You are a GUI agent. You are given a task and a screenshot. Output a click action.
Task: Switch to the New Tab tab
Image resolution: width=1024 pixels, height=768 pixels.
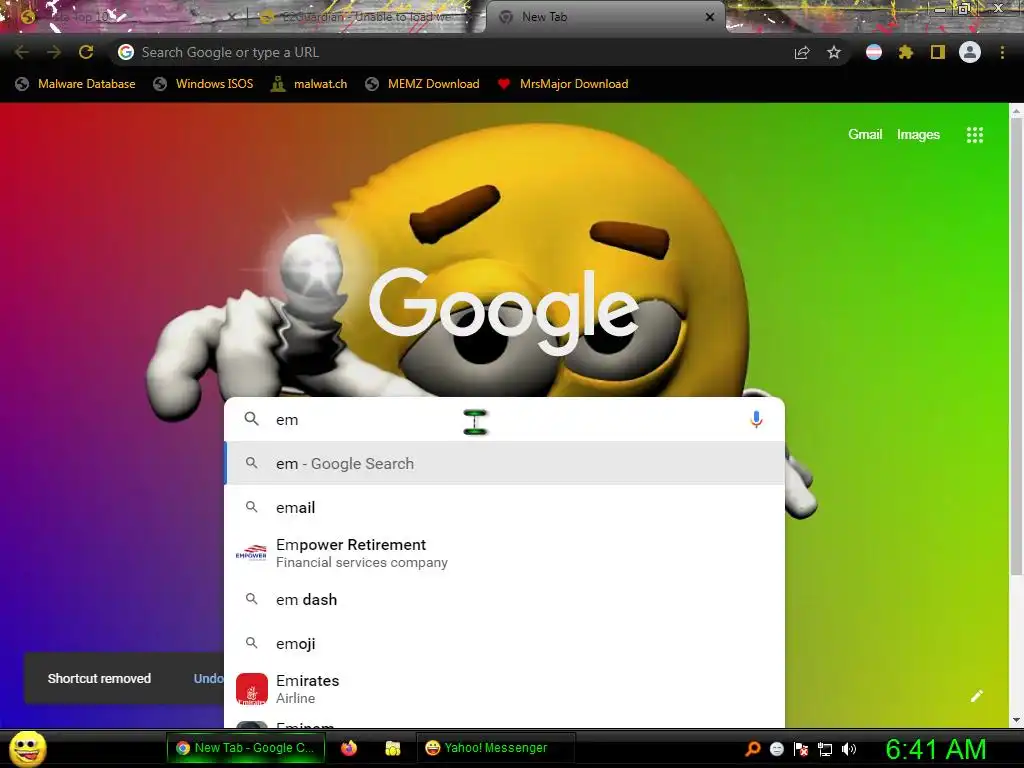tap(604, 18)
